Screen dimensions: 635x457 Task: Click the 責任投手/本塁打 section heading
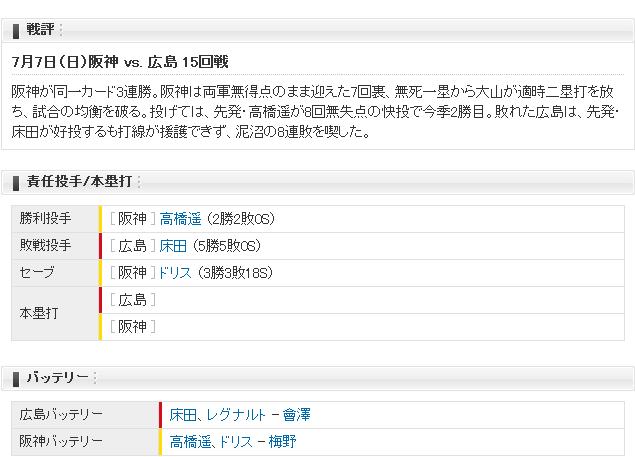click(79, 182)
